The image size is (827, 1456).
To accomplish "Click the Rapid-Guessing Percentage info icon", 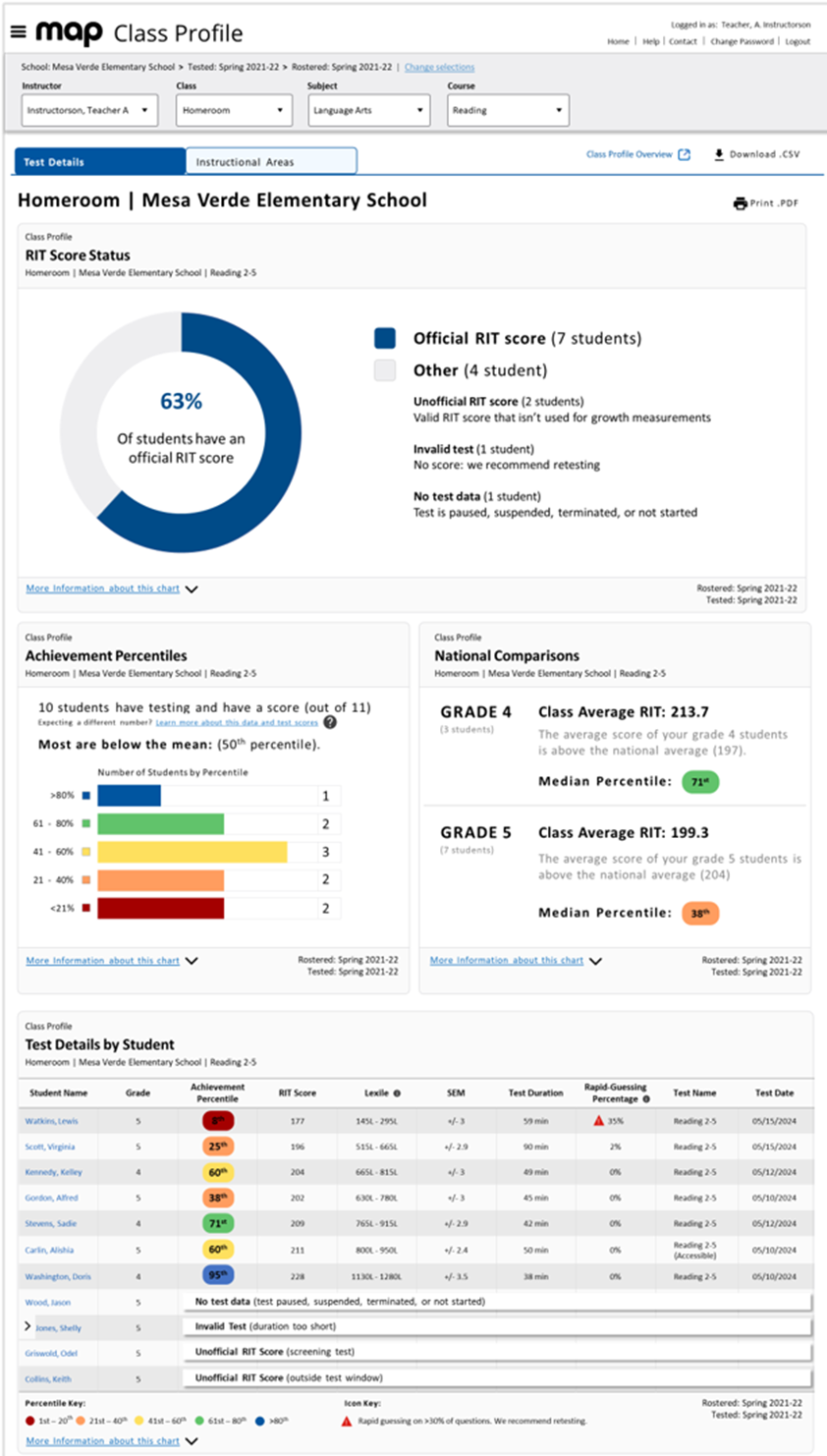I will 646,1096.
